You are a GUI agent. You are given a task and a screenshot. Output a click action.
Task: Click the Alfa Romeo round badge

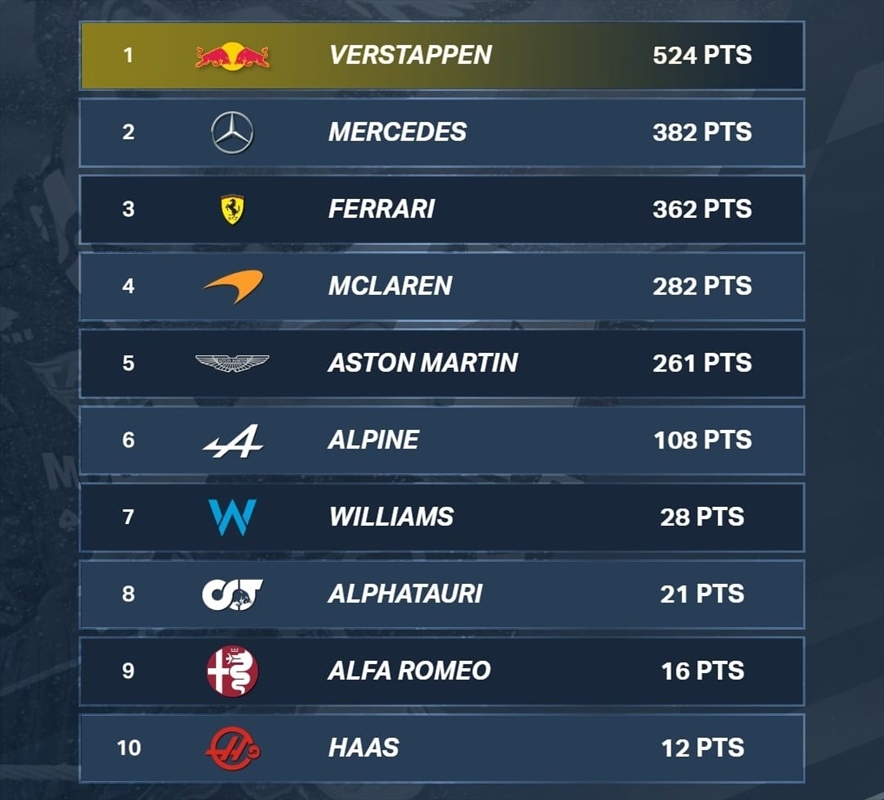(232, 671)
